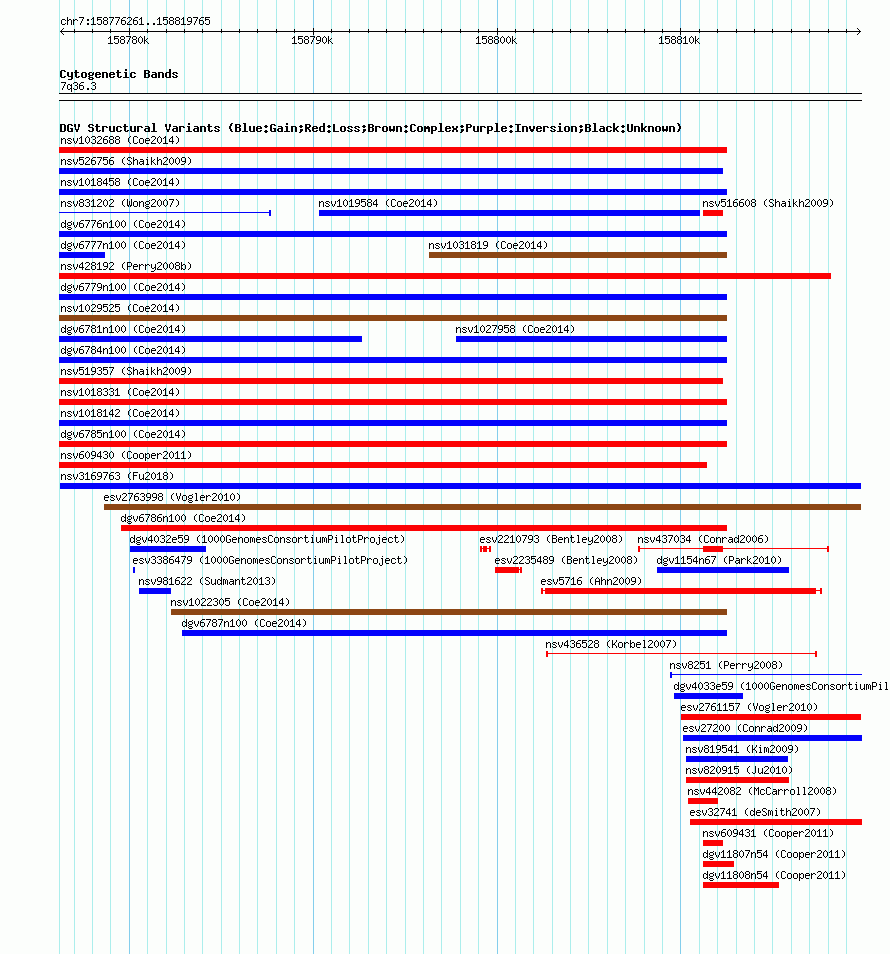Click the red loss bar under esv5716
The height and width of the screenshot is (954, 890).
(681, 591)
